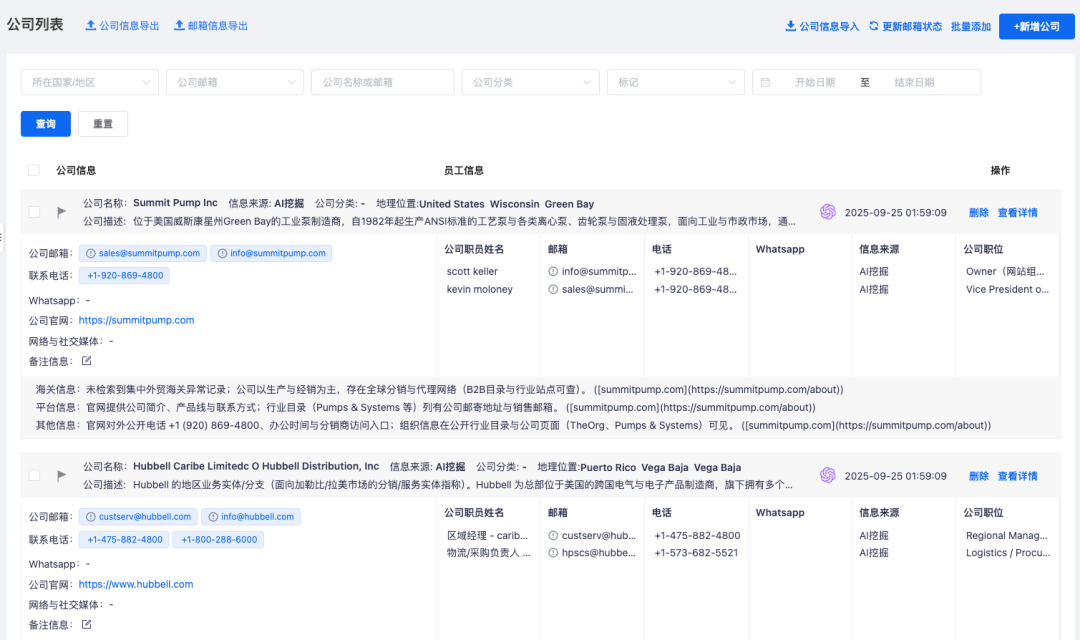Click the 公司信息导出 export link
The width and height of the screenshot is (1080, 640).
point(122,25)
